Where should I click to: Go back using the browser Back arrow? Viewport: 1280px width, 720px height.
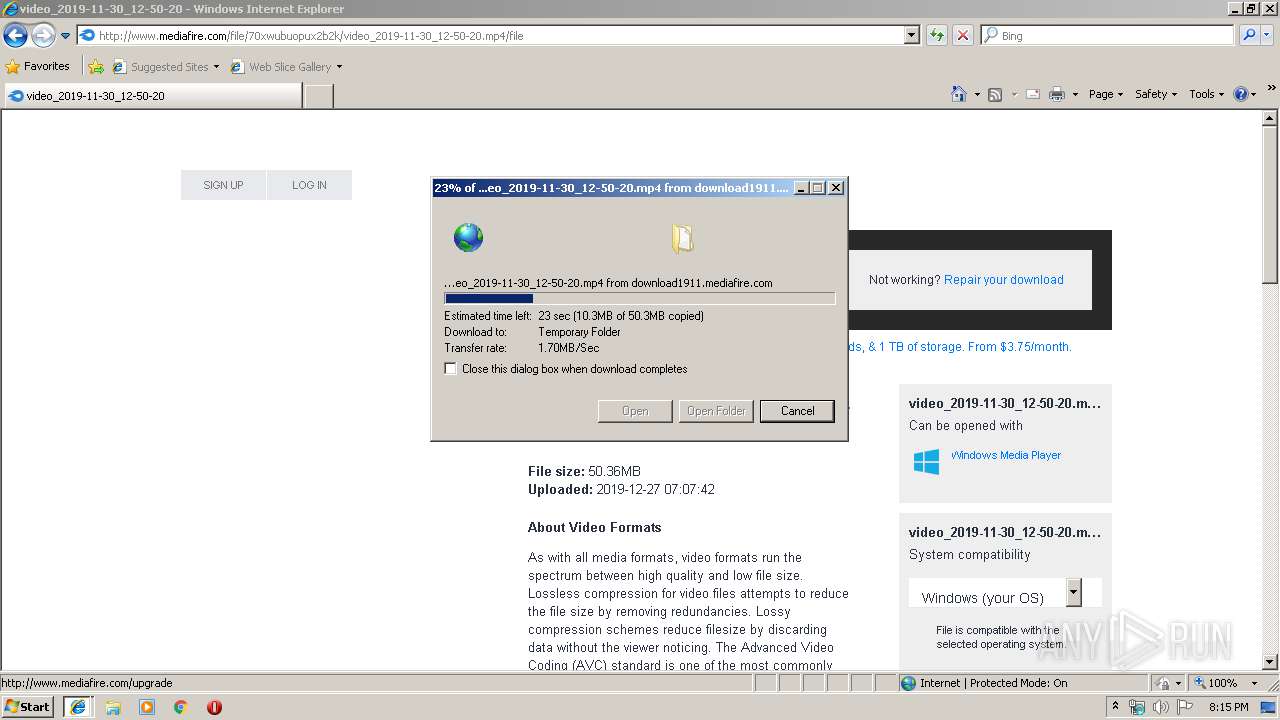[15, 35]
